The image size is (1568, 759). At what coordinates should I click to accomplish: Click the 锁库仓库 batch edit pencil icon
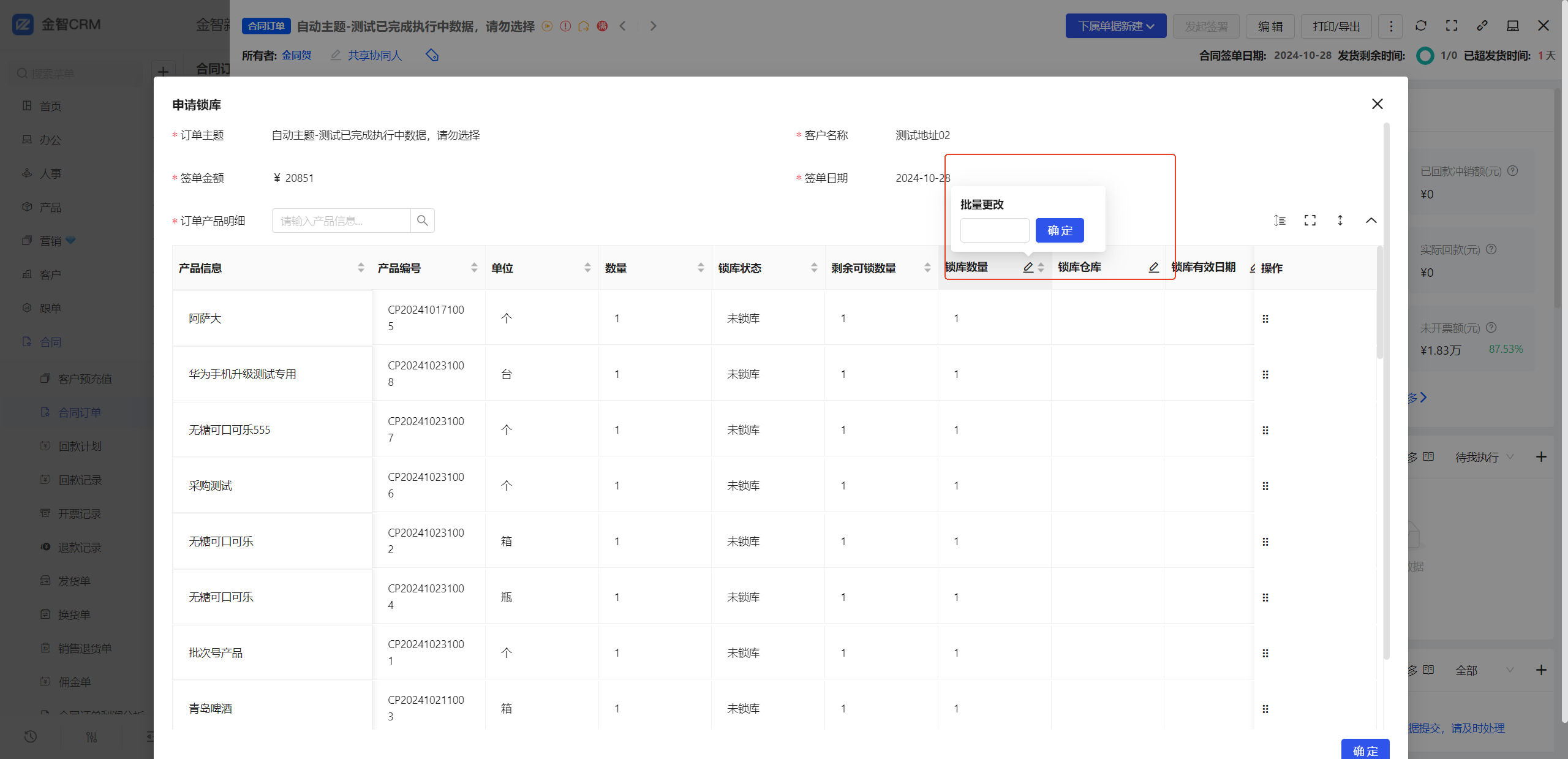[x=1153, y=267]
